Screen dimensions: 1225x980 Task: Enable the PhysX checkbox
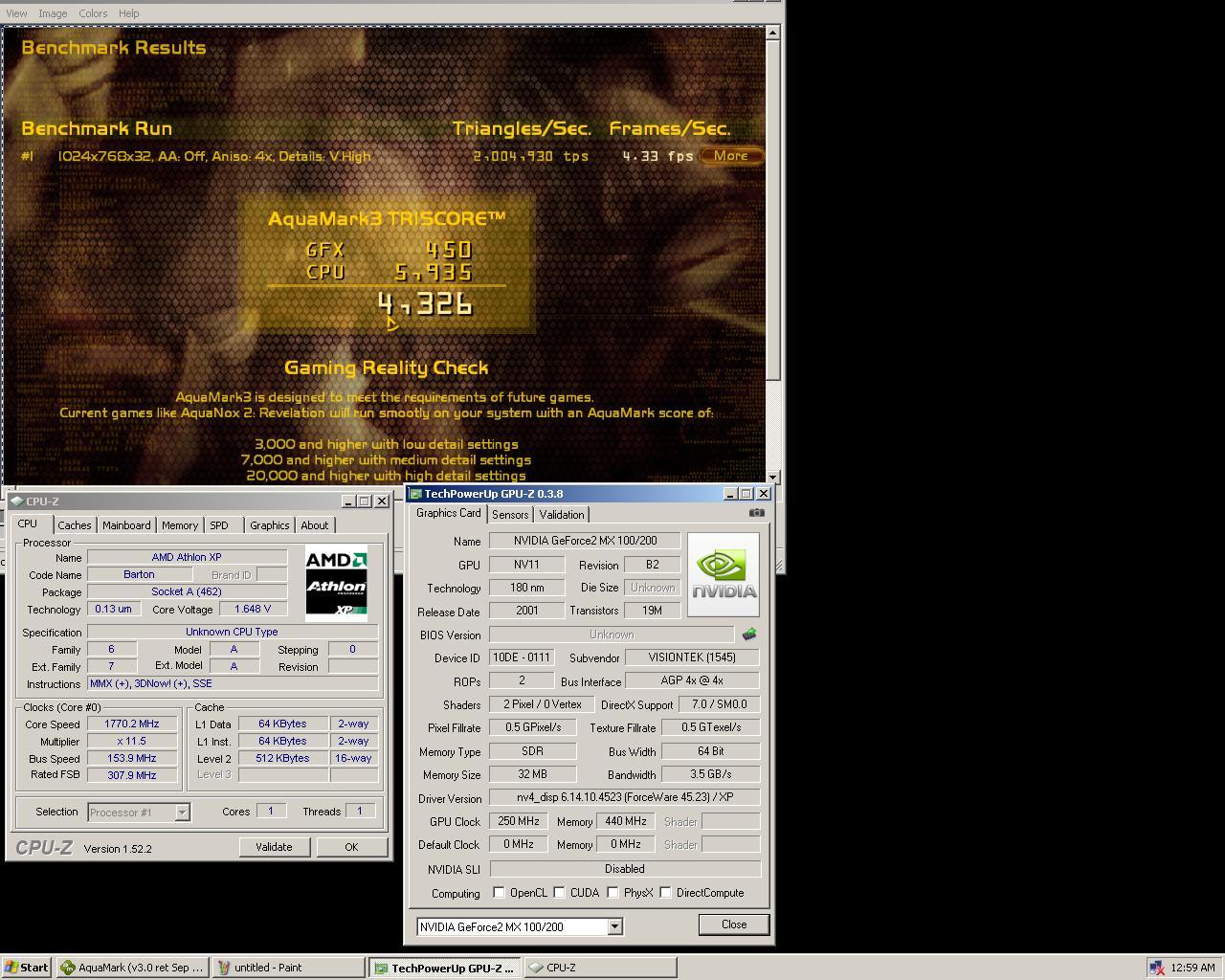click(x=612, y=893)
